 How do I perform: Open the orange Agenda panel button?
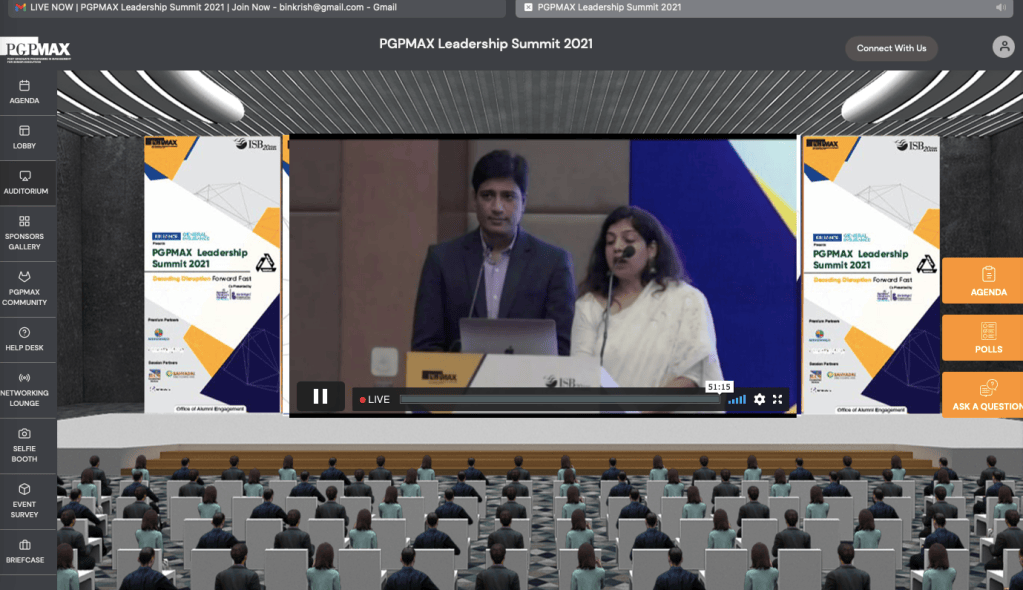[983, 281]
